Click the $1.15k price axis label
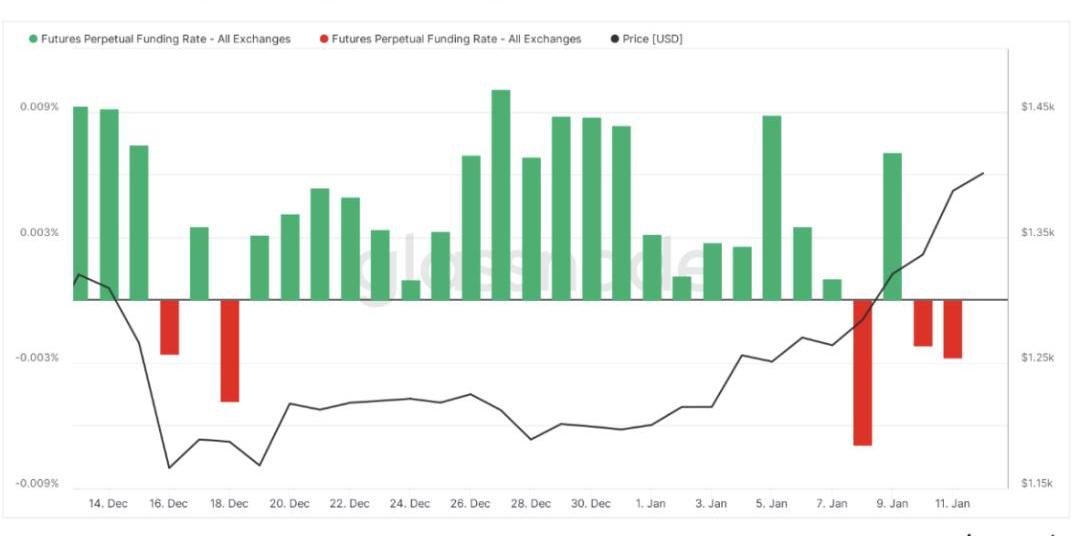The width and height of the screenshot is (1080, 536). [1037, 484]
